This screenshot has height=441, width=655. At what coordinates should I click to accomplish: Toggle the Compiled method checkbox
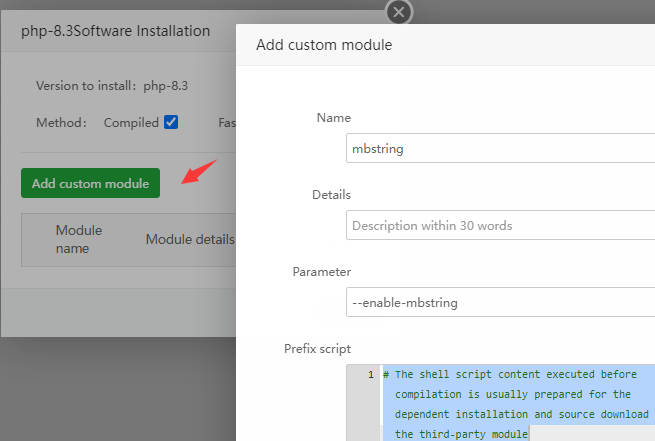click(171, 122)
